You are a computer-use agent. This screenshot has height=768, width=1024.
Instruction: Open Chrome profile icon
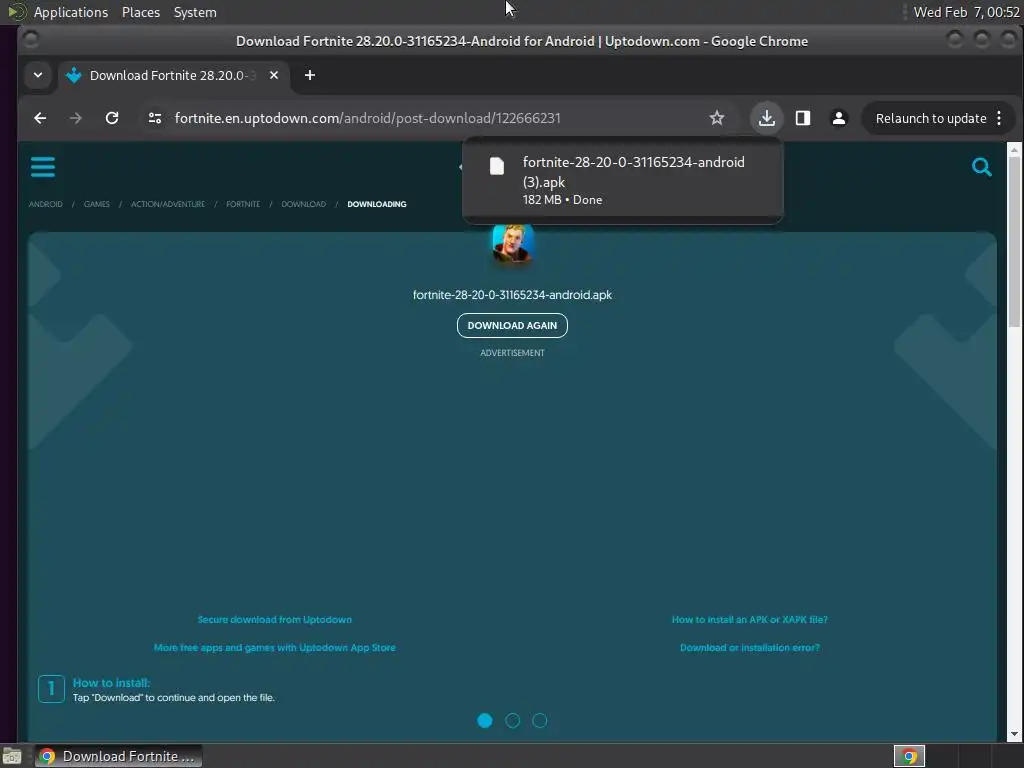coord(839,118)
